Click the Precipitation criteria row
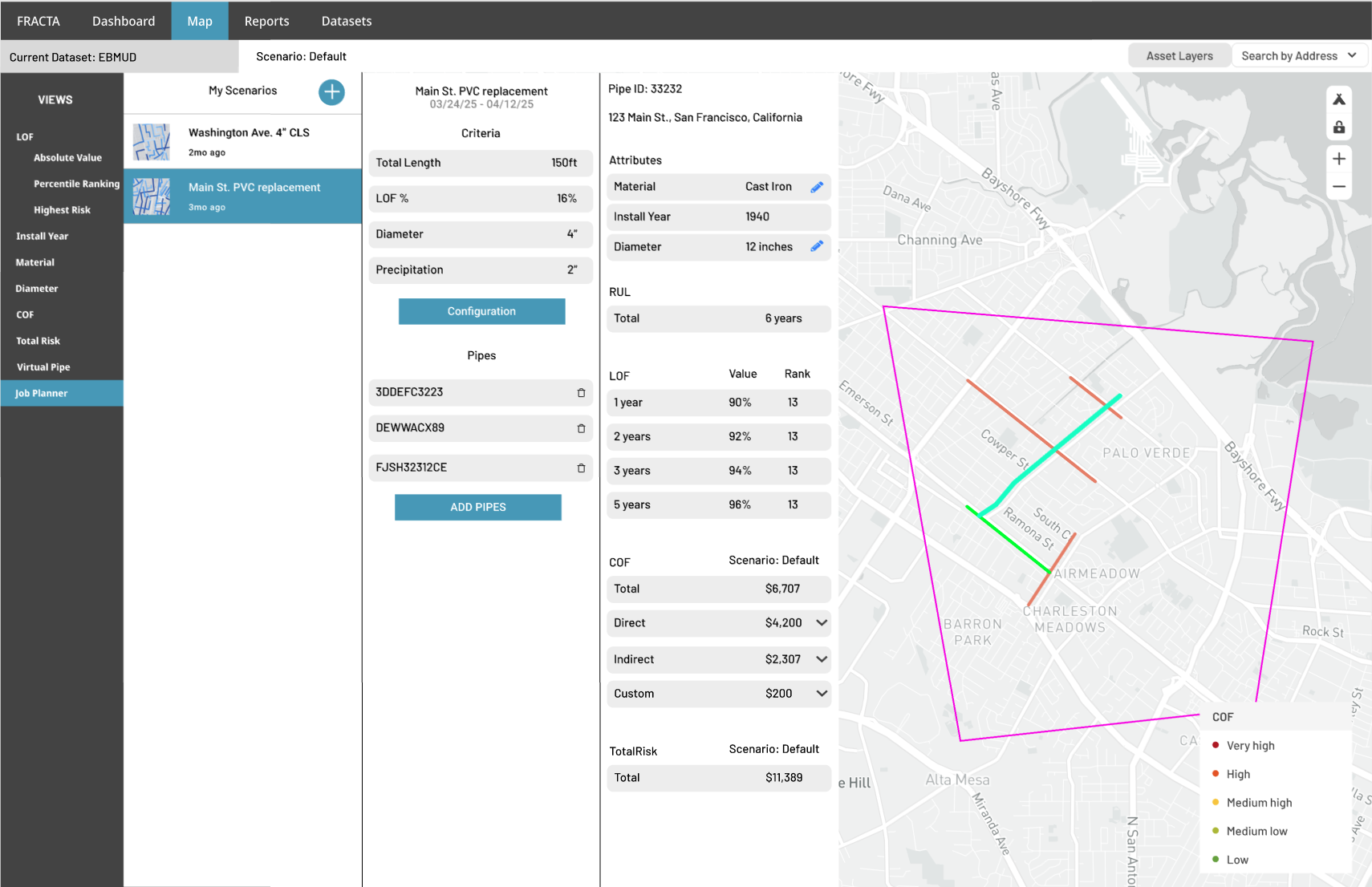1372x887 pixels. [481, 270]
